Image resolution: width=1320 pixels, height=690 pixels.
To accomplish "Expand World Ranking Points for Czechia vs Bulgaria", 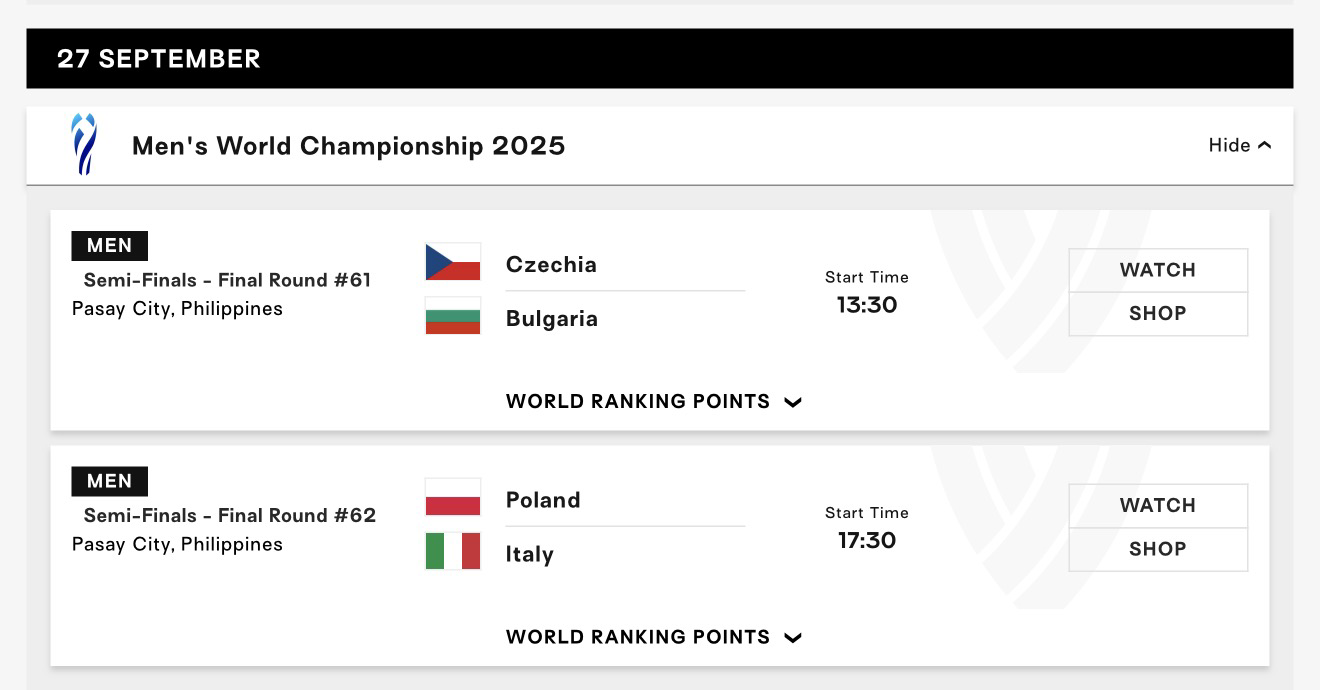I will pos(654,402).
